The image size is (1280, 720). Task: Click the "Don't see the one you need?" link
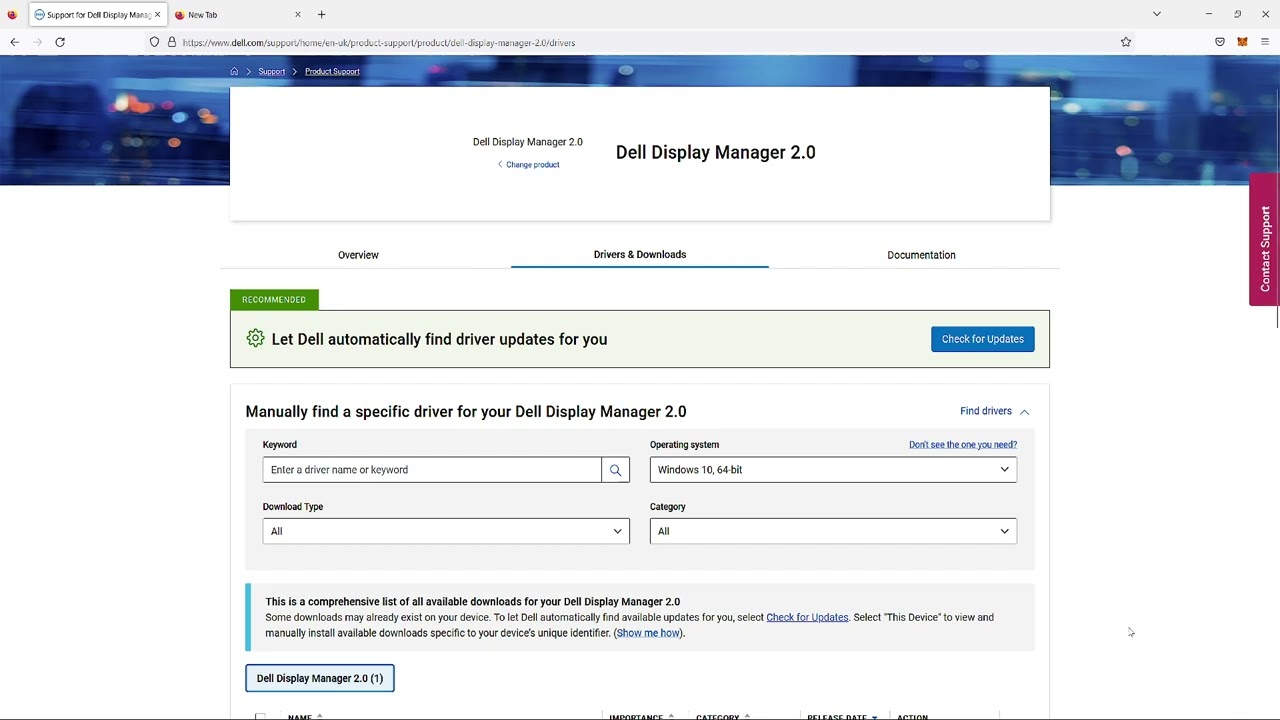[963, 445]
